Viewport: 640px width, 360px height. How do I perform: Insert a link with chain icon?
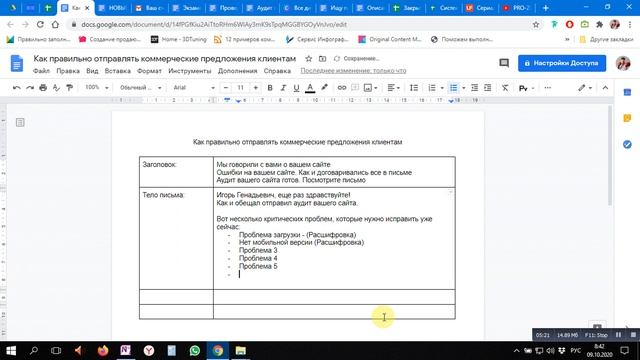click(342, 88)
